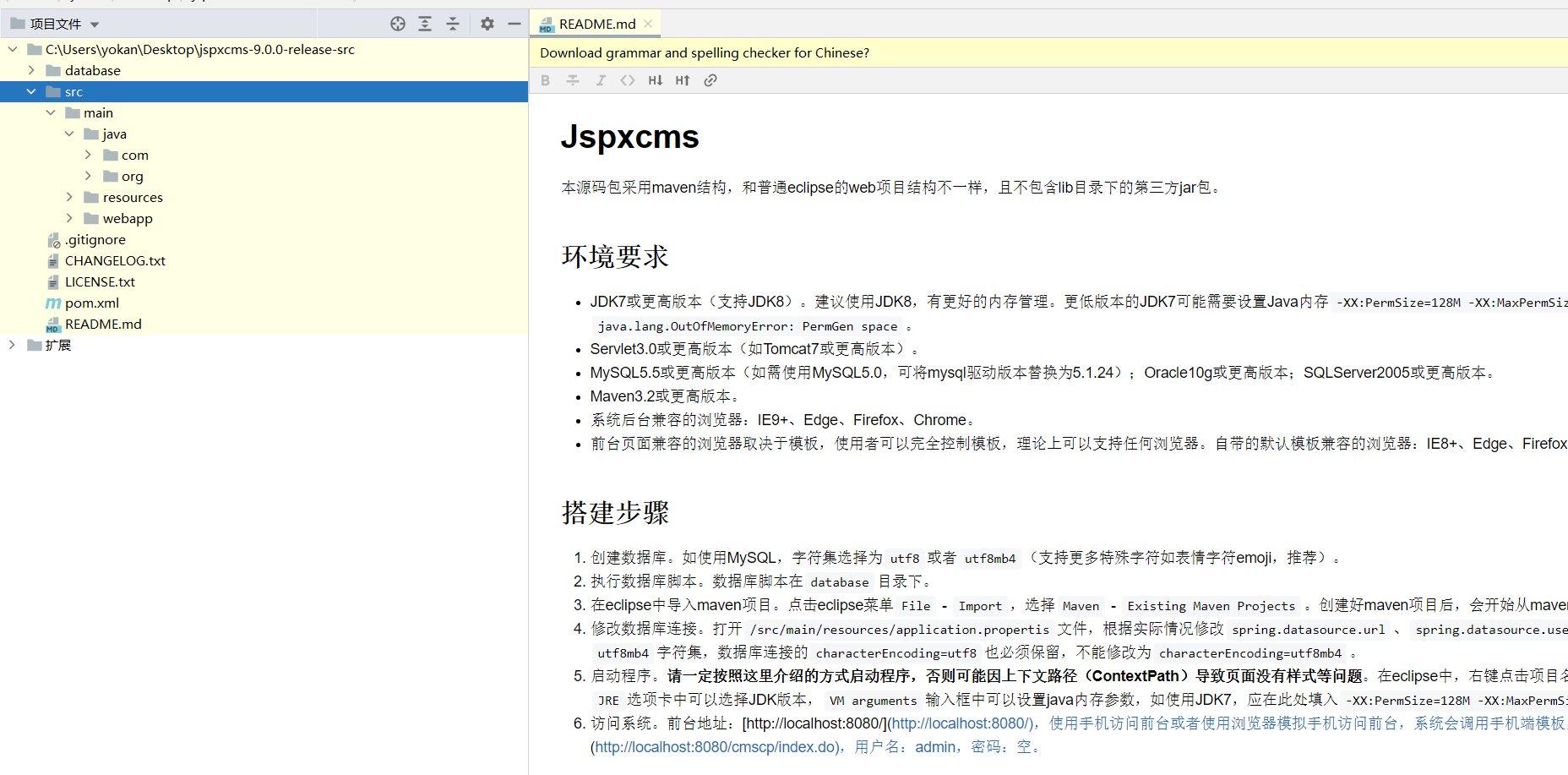1568x775 pixels.
Task: Hide the project tool window with minus icon
Action: click(x=514, y=24)
